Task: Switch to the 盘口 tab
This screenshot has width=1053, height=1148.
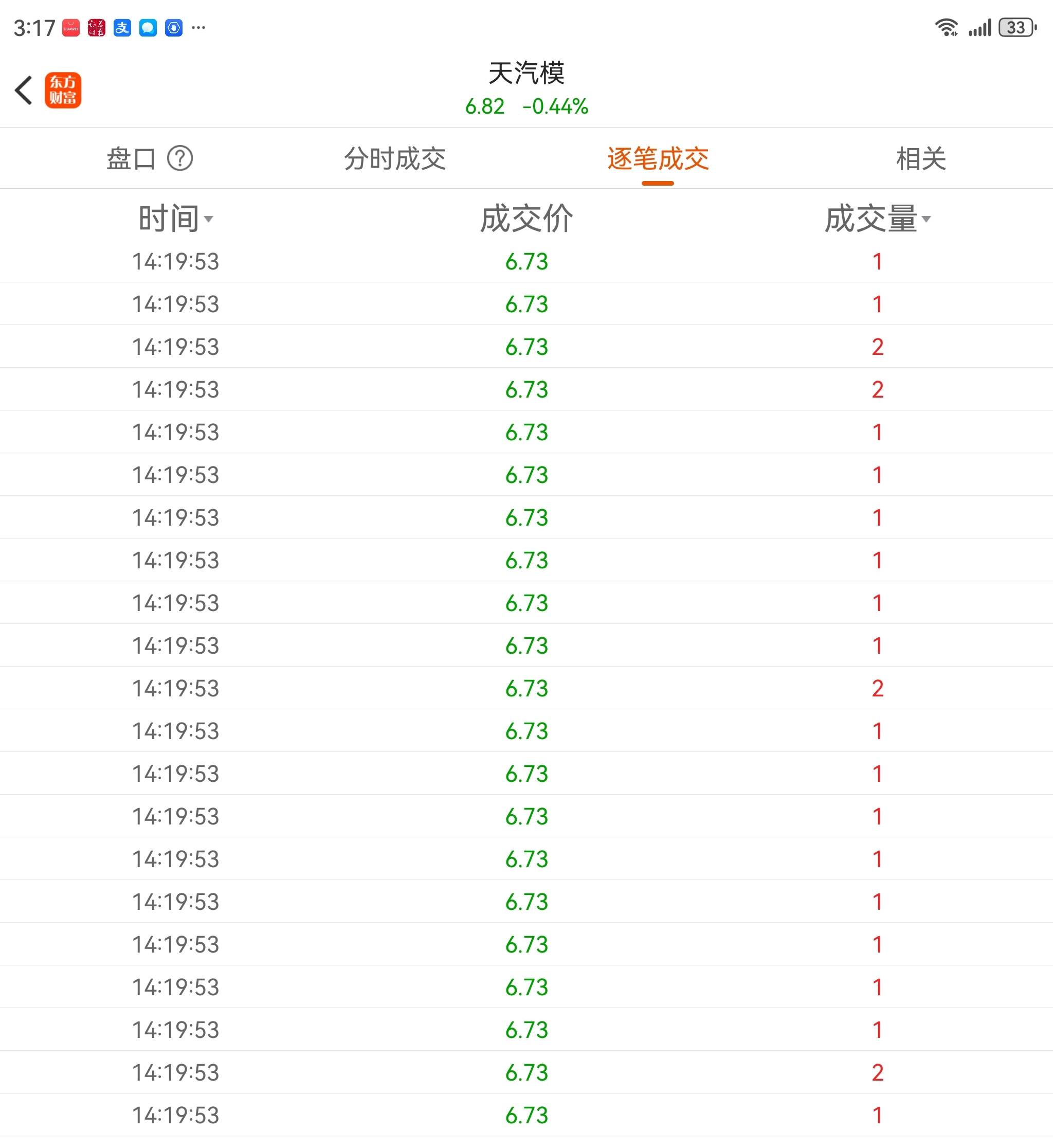Action: (x=131, y=158)
